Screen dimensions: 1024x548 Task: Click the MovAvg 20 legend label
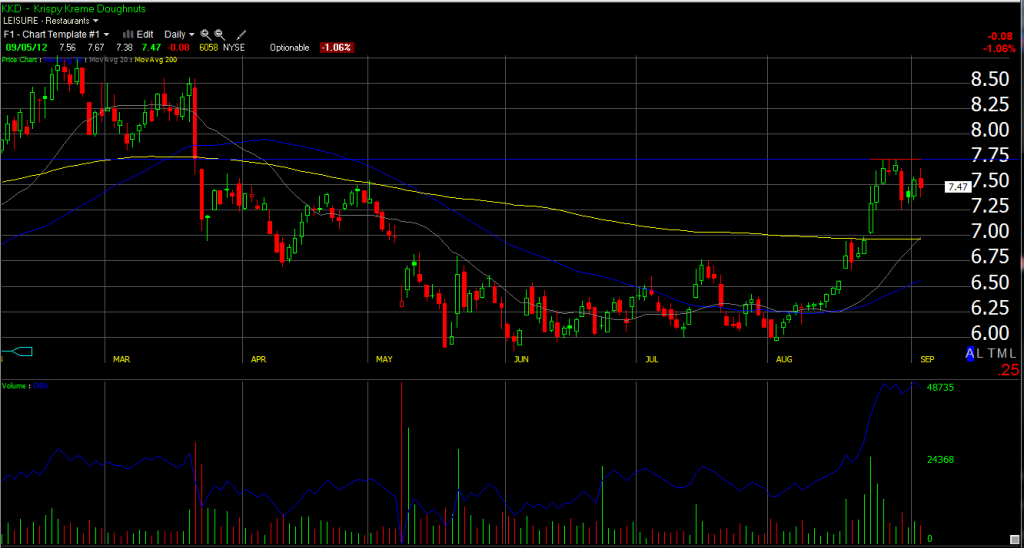(x=109, y=59)
